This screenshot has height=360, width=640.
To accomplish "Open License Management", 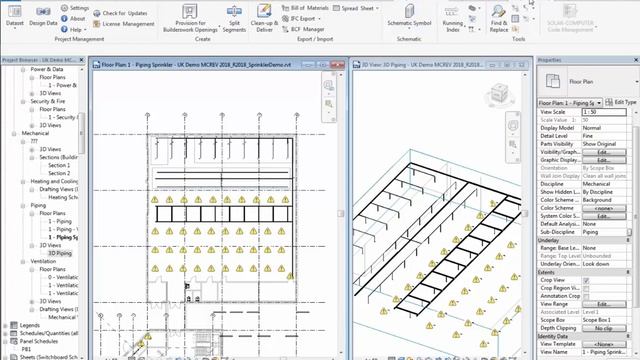I will tap(124, 24).
